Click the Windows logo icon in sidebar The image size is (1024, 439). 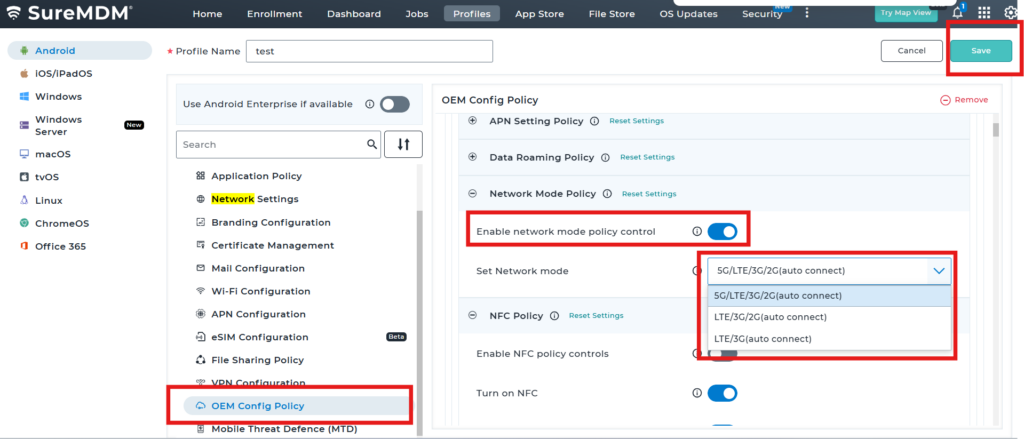coord(24,96)
